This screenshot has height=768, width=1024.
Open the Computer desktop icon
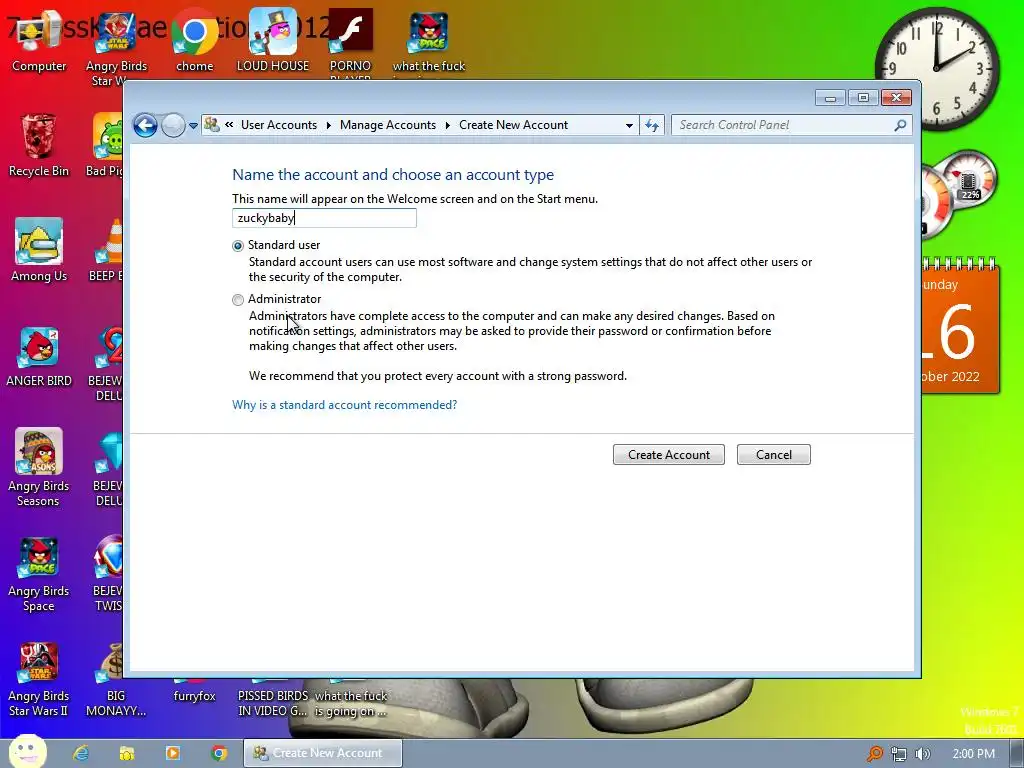click(x=39, y=42)
